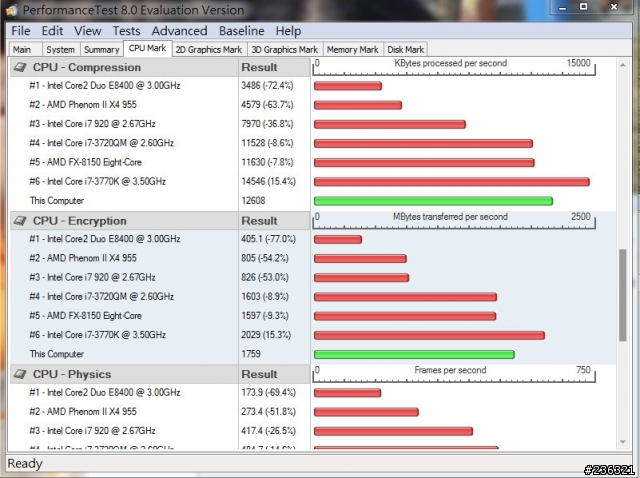The height and width of the screenshot is (478, 640).
Task: Open the Help menu
Action: (288, 31)
